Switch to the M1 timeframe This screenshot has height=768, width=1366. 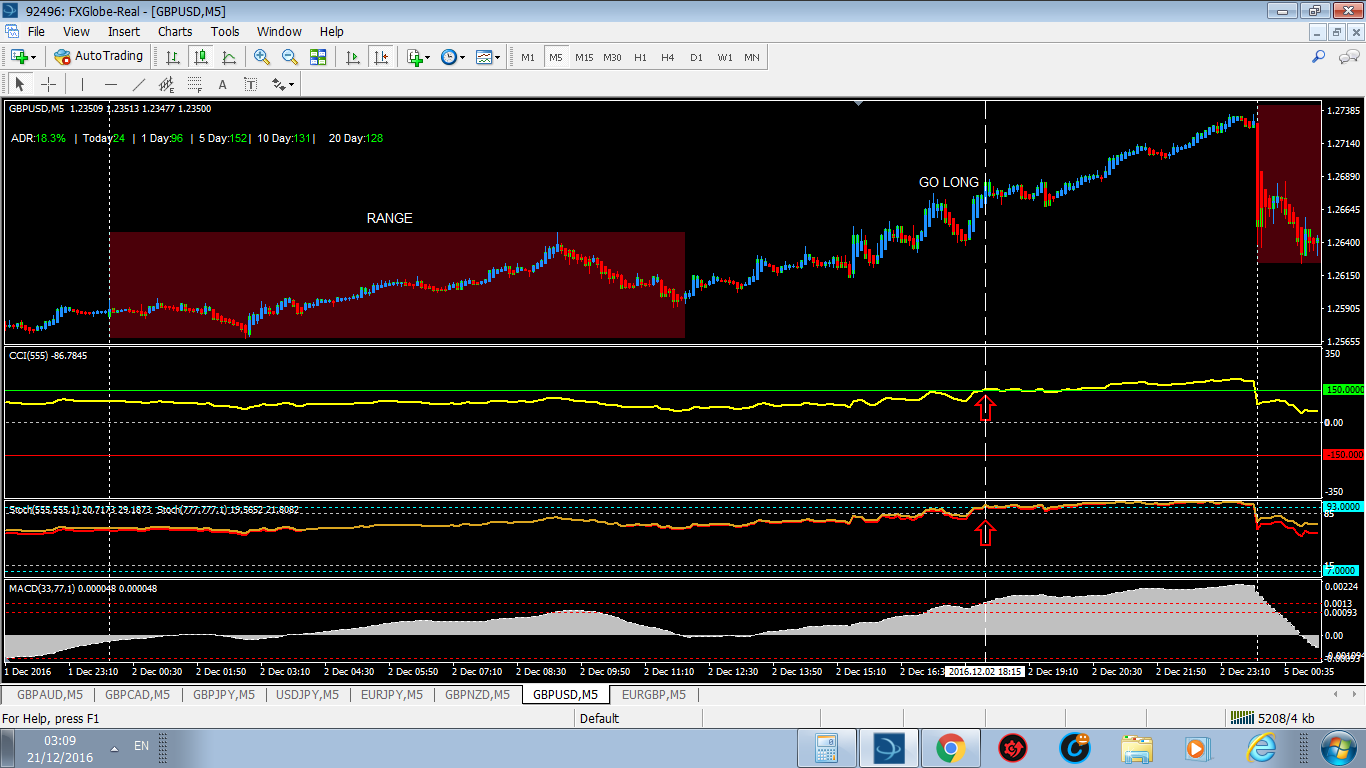click(528, 57)
